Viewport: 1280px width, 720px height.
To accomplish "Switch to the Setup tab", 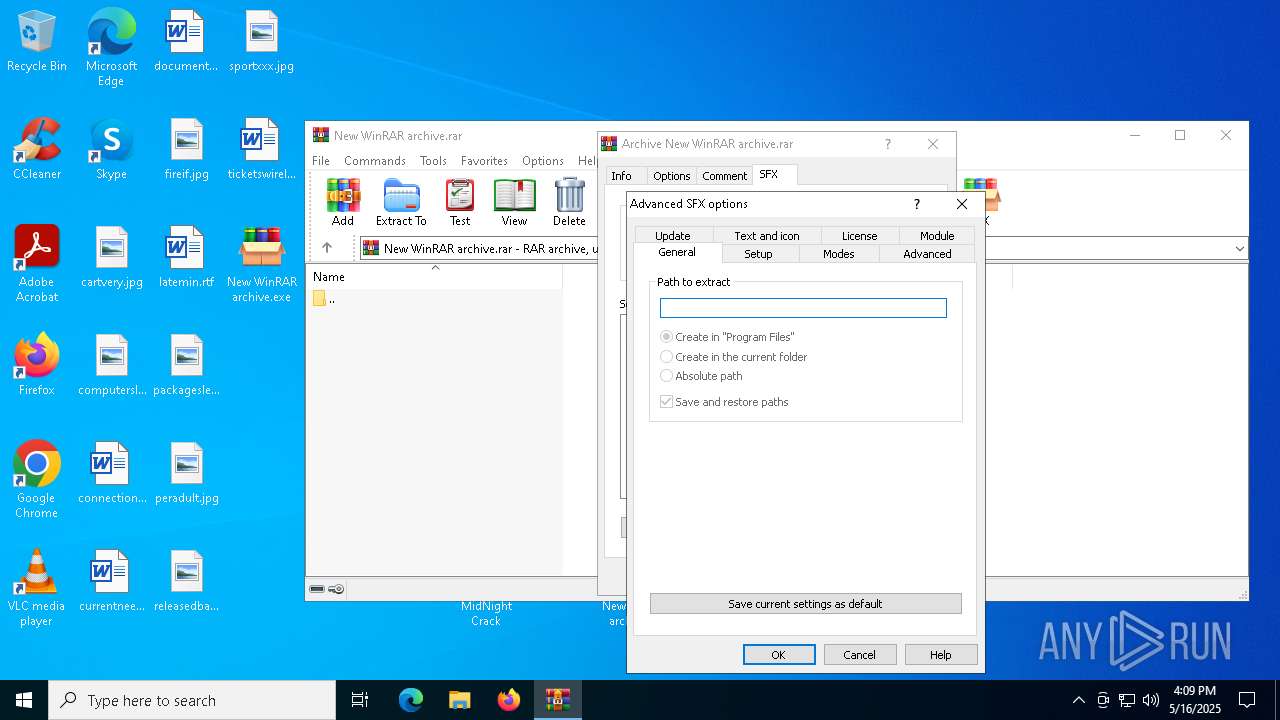I will click(758, 254).
